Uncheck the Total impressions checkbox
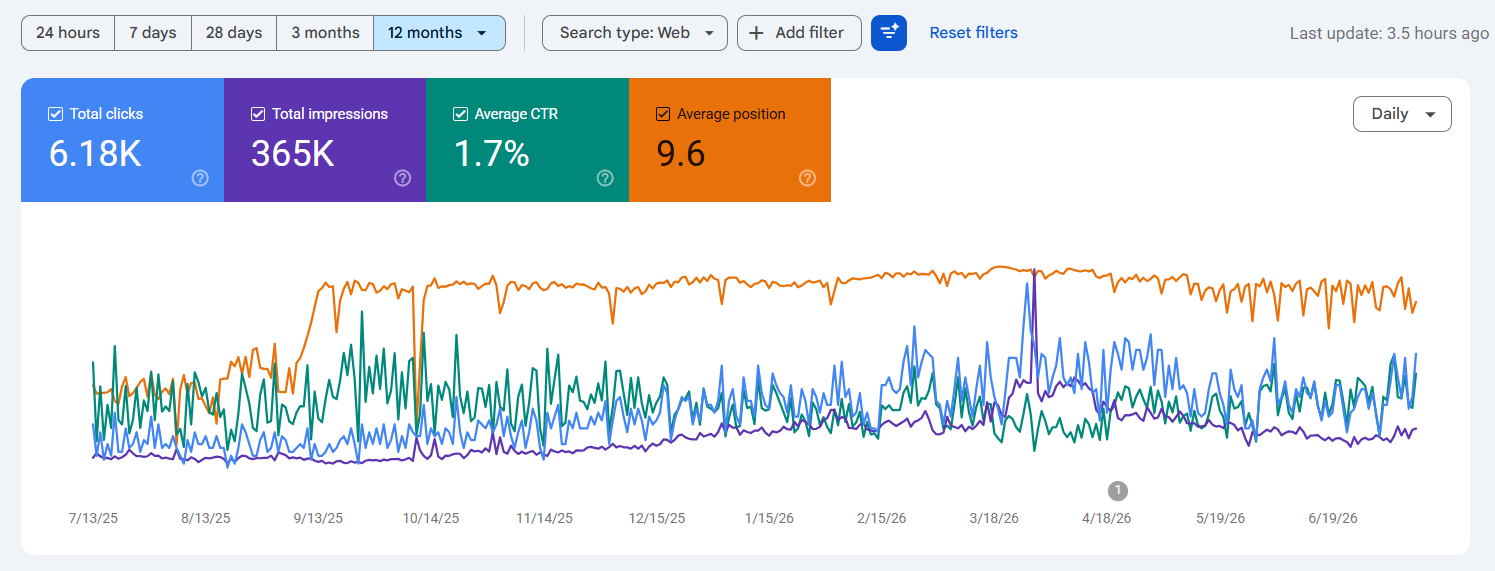 point(258,114)
